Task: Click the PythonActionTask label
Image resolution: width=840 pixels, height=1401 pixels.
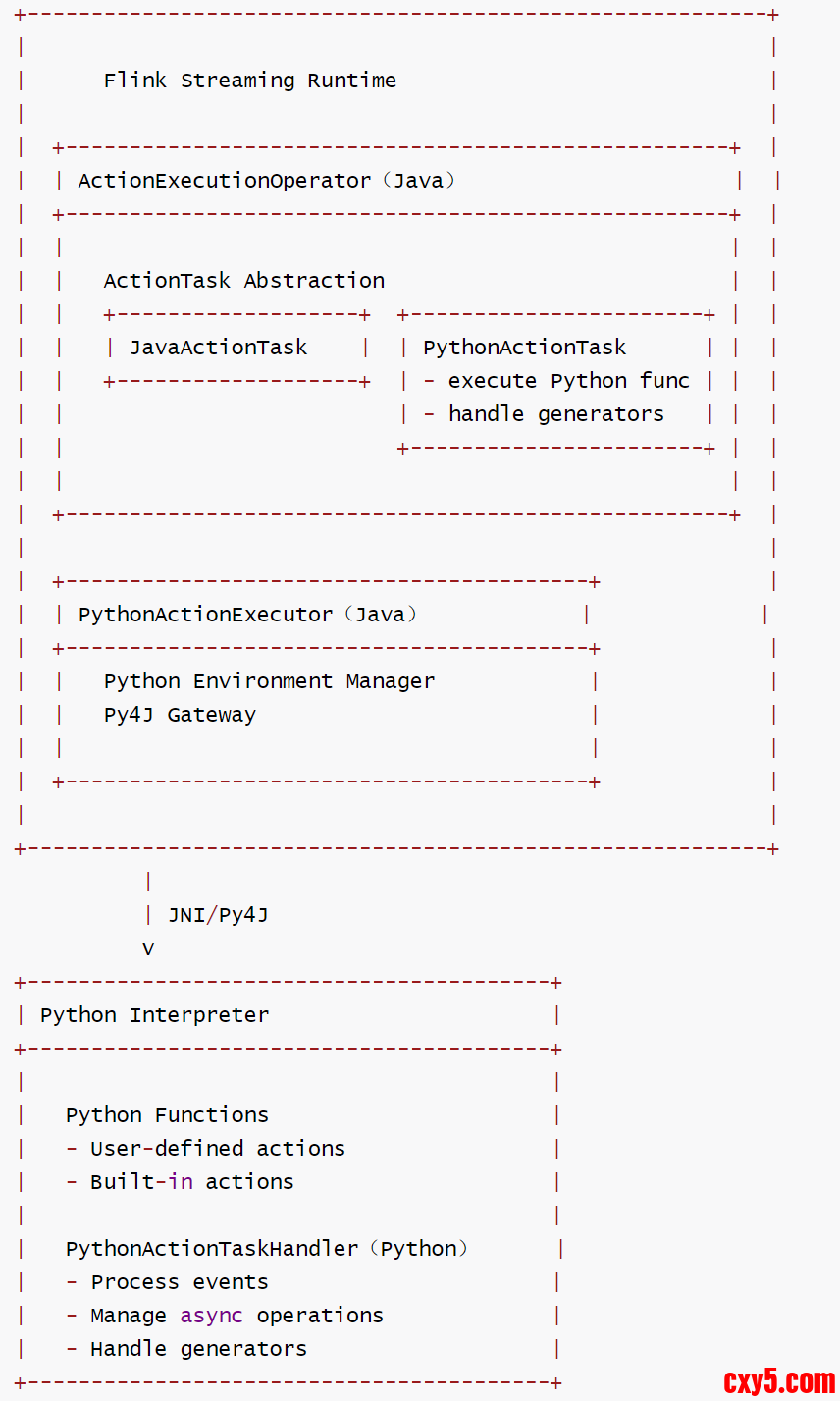Action: pos(524,348)
